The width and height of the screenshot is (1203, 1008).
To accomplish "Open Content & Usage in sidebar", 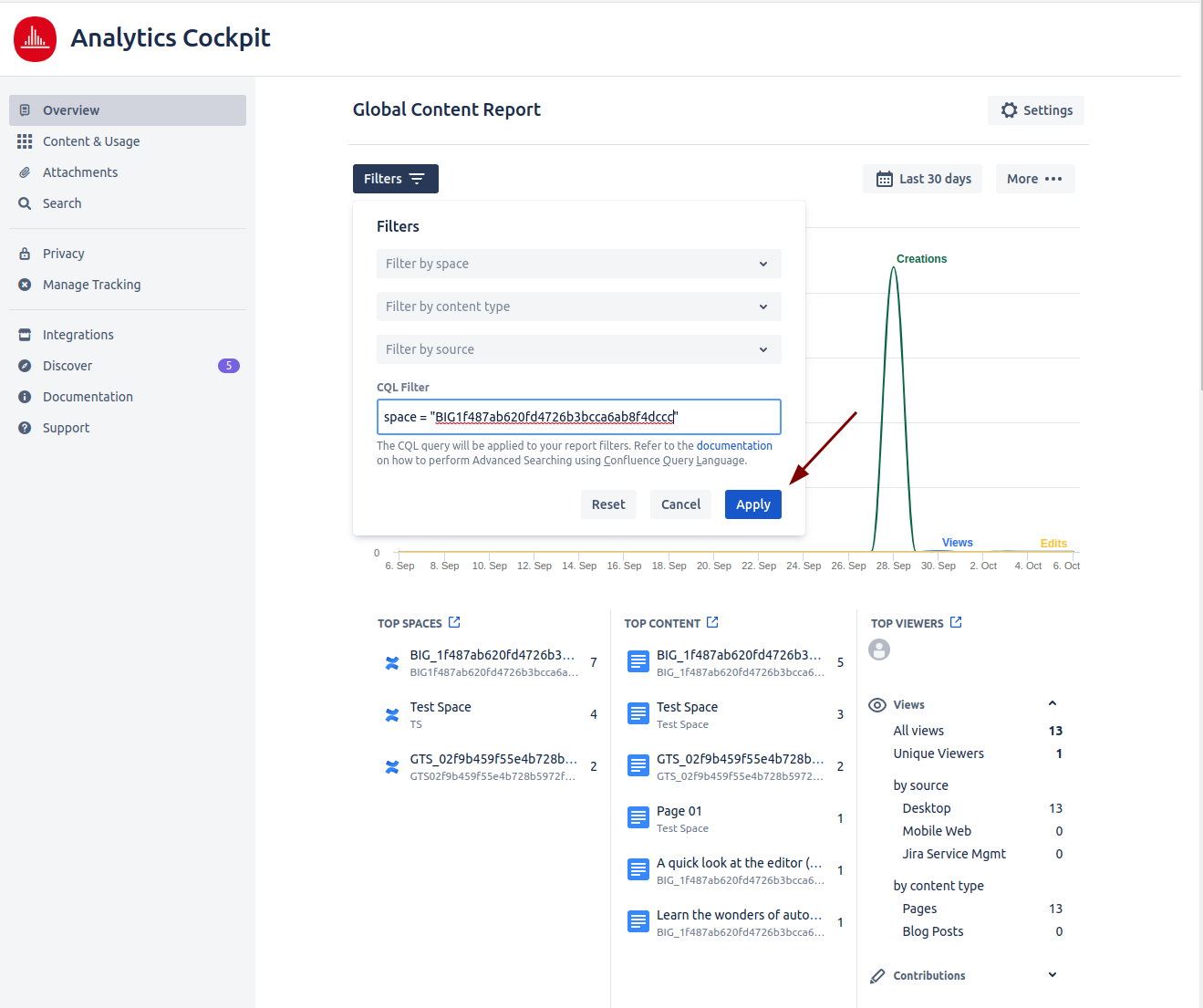I will coord(91,141).
